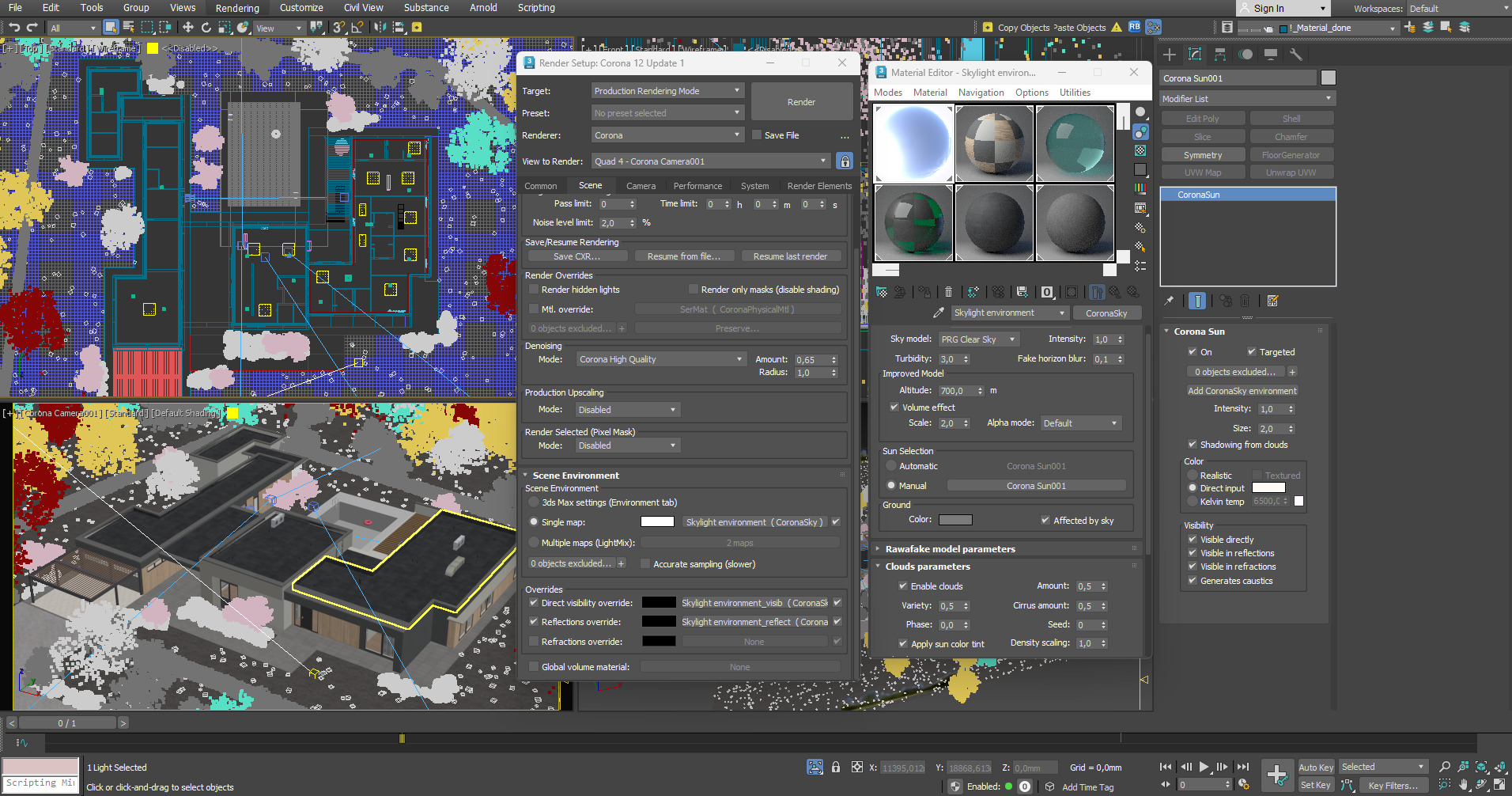
Task: Open the Render Elements tab
Action: pyautogui.click(x=819, y=186)
